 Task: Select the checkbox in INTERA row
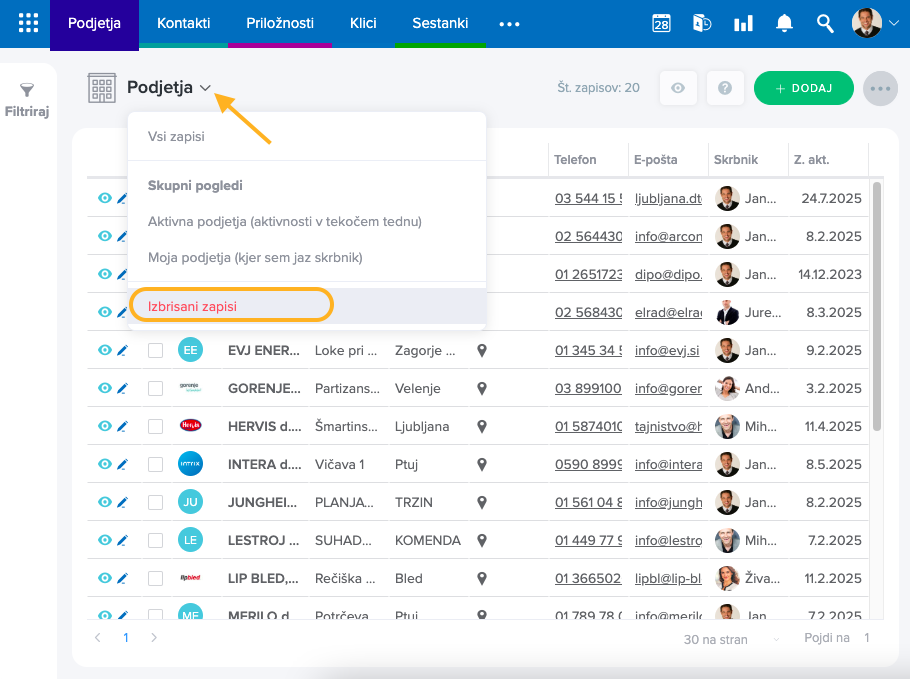155,464
